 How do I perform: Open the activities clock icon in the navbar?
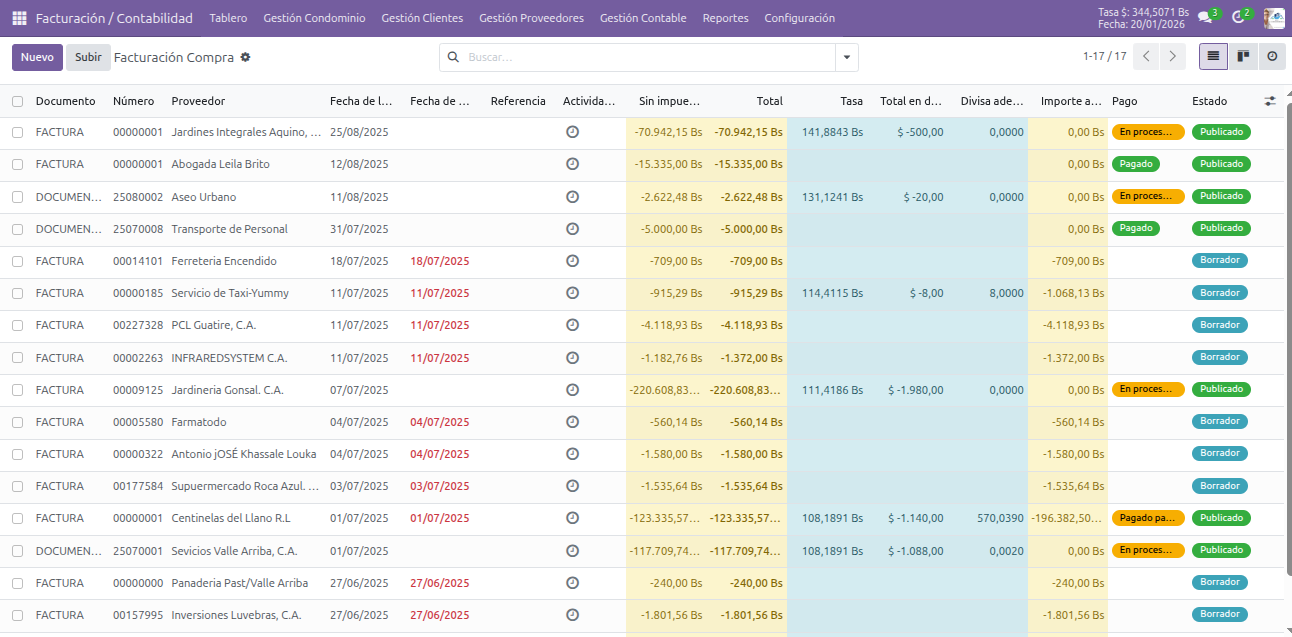[1238, 17]
